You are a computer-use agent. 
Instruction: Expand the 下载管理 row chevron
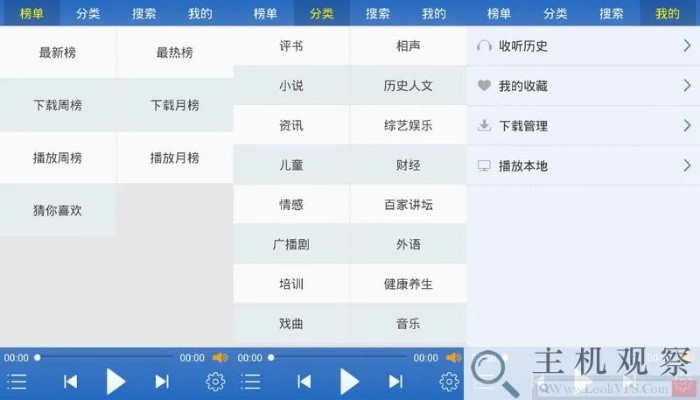[x=687, y=125]
